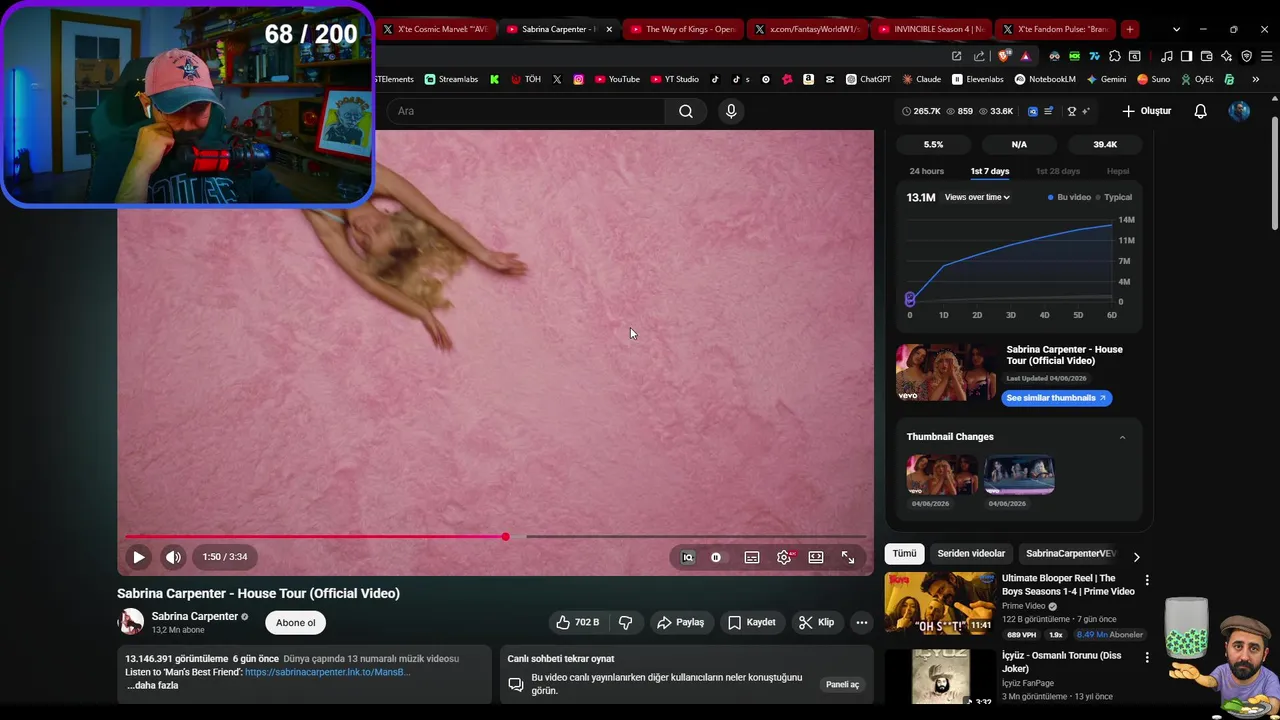1280x720 pixels.
Task: Toggle the Typical chart legend
Action: tap(1114, 197)
